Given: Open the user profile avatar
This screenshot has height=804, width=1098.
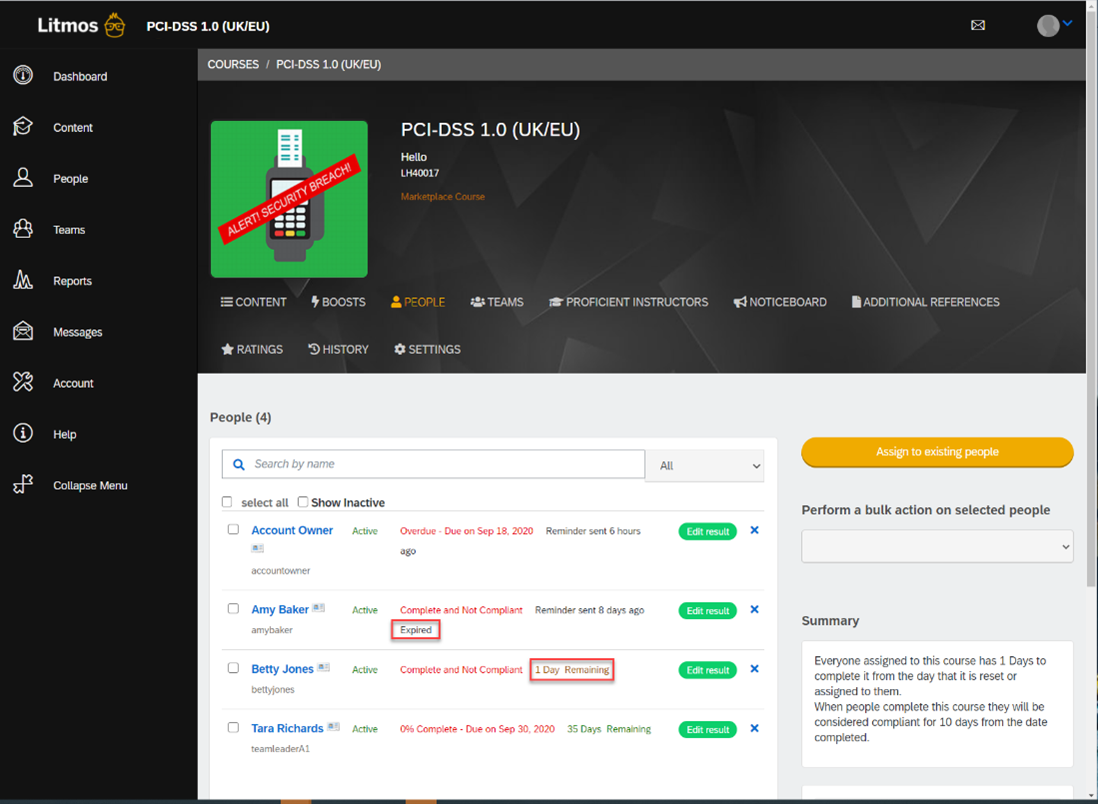Looking at the screenshot, I should click(1048, 26).
